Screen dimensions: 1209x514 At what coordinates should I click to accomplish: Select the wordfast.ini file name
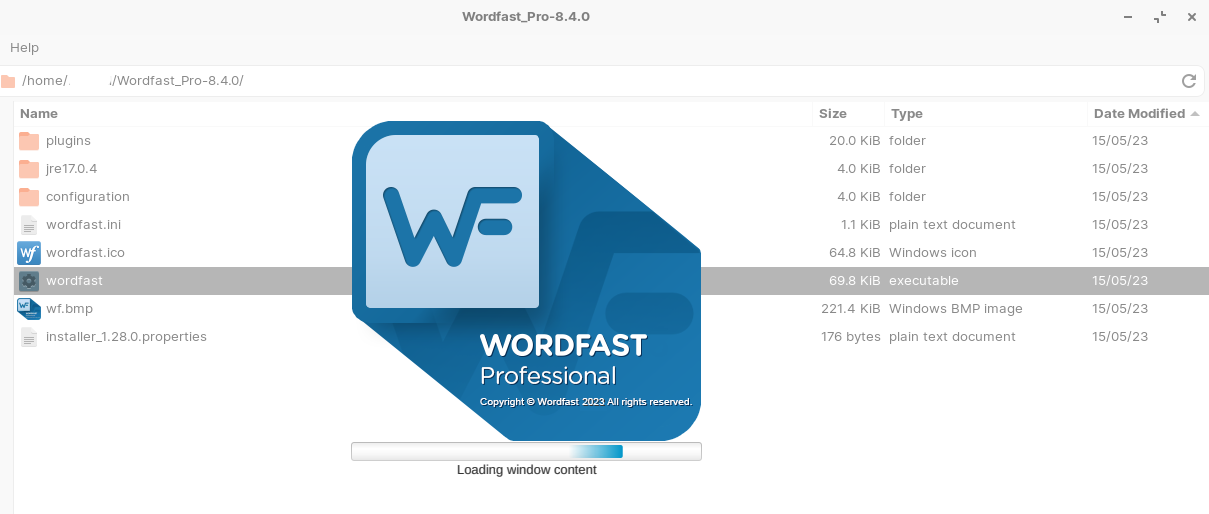[x=83, y=225]
